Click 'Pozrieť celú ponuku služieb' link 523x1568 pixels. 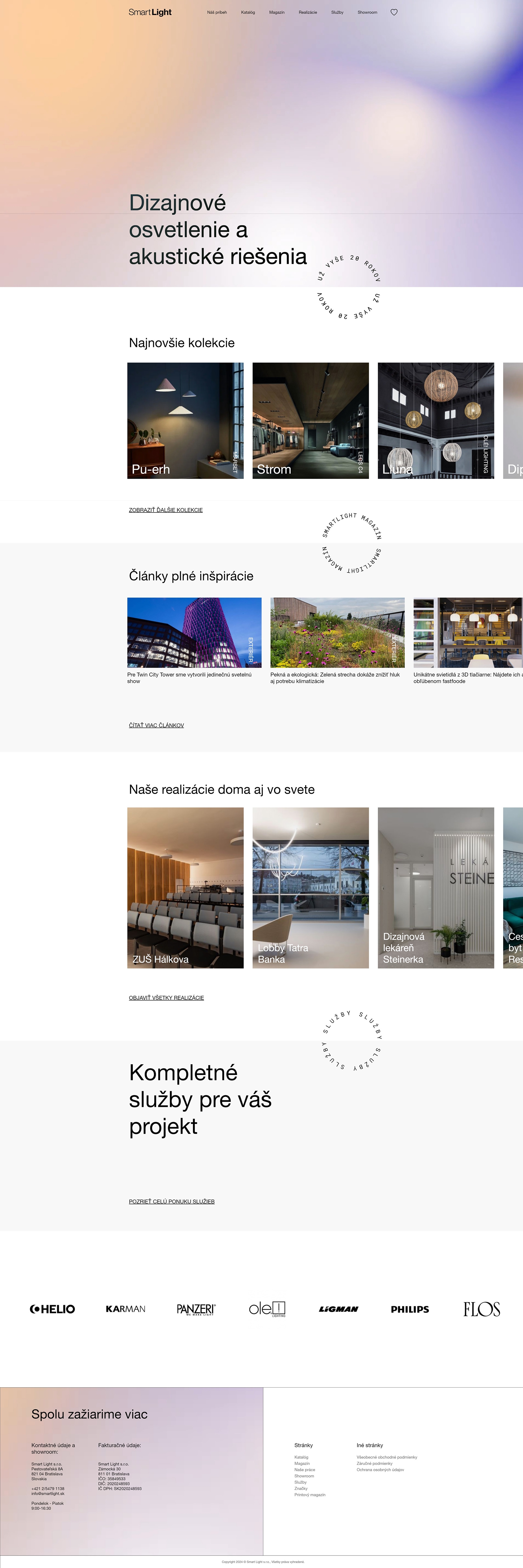pyautogui.click(x=172, y=1202)
